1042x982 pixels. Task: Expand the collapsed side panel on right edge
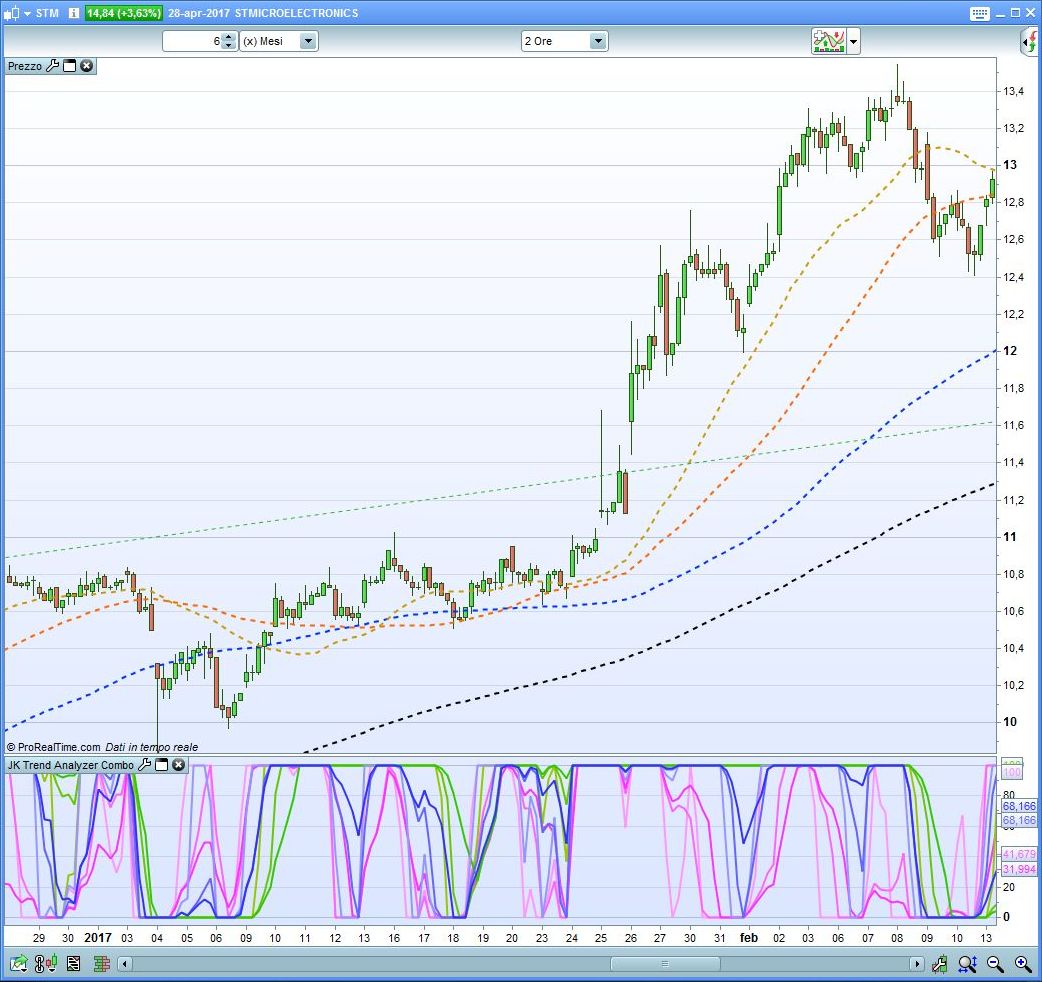click(1029, 43)
